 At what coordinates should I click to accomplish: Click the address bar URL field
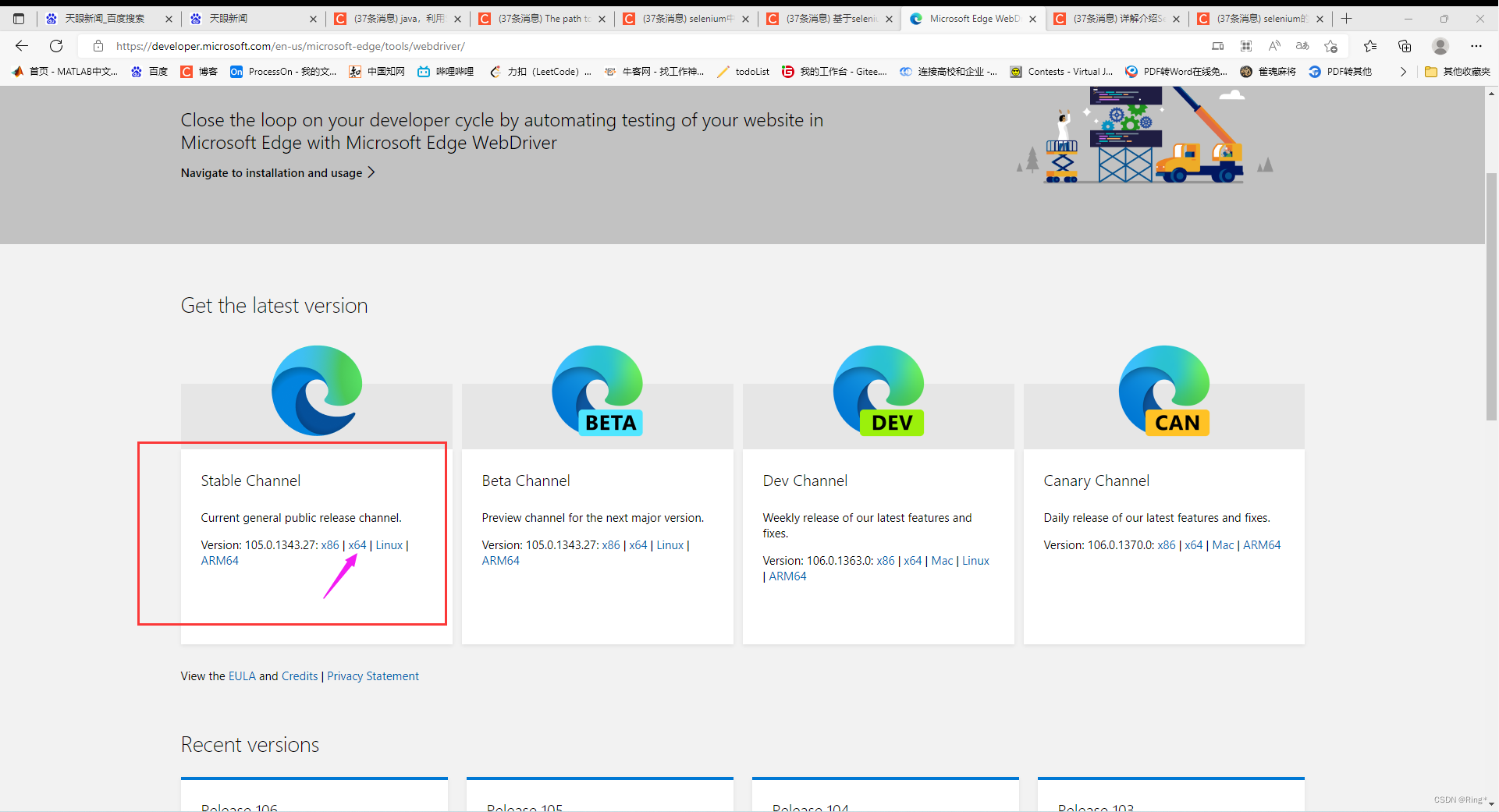(655, 46)
